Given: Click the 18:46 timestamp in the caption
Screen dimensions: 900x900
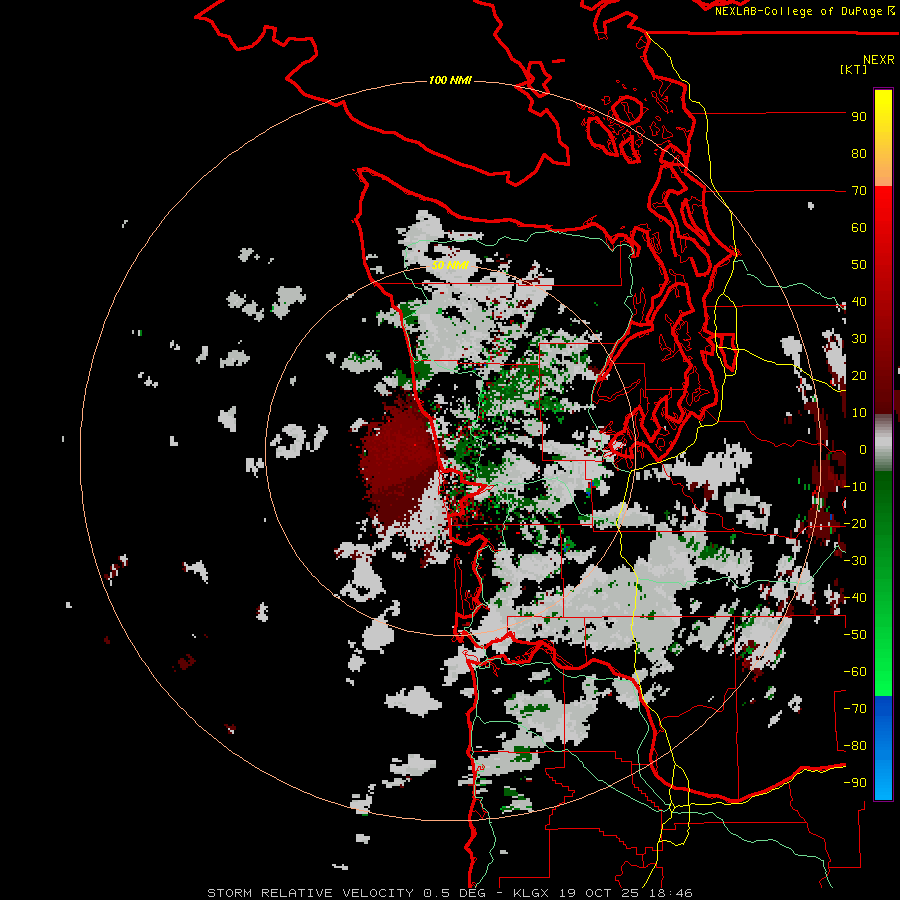Looking at the screenshot, I should 671,893.
